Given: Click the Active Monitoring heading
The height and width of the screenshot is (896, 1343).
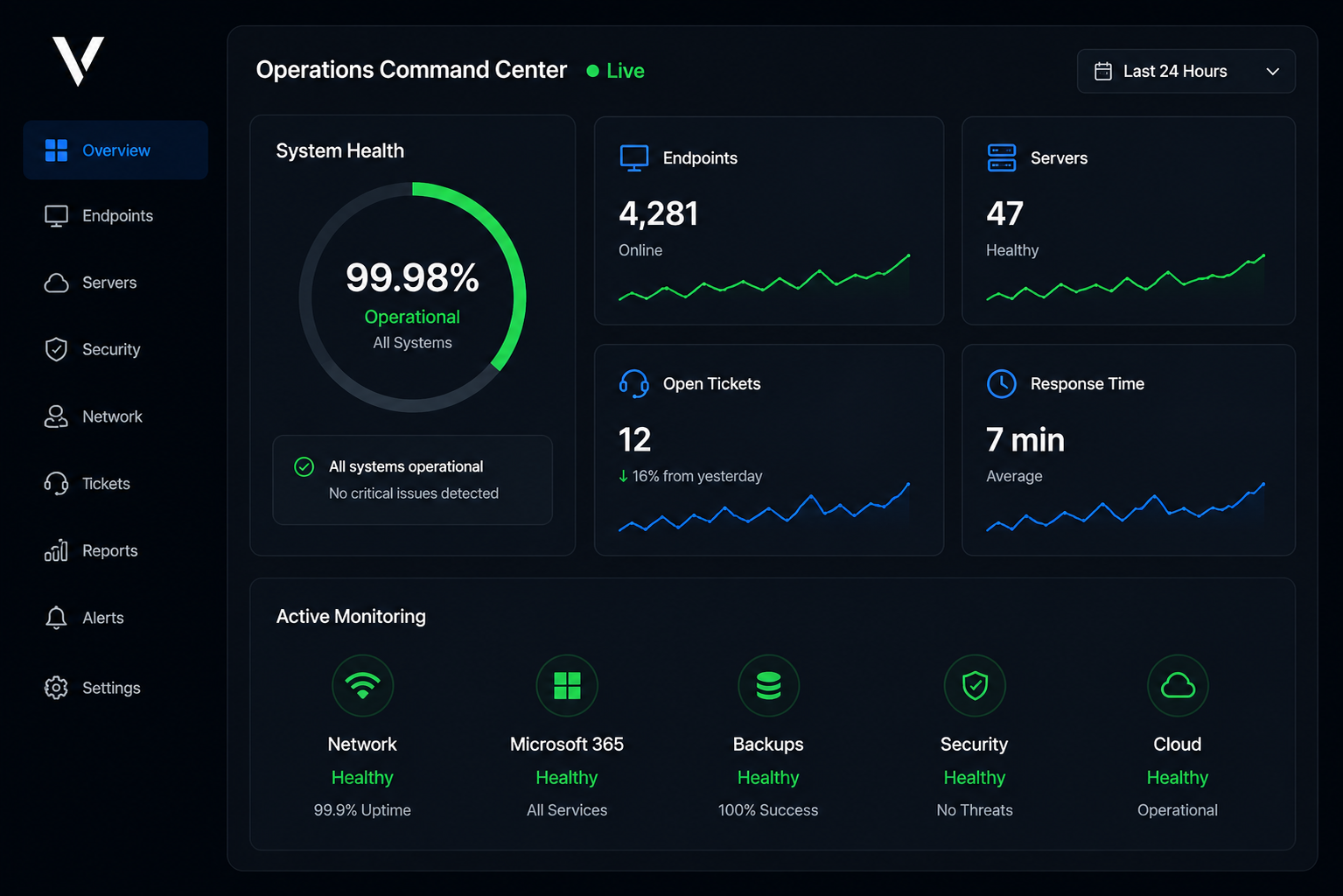Looking at the screenshot, I should (351, 617).
